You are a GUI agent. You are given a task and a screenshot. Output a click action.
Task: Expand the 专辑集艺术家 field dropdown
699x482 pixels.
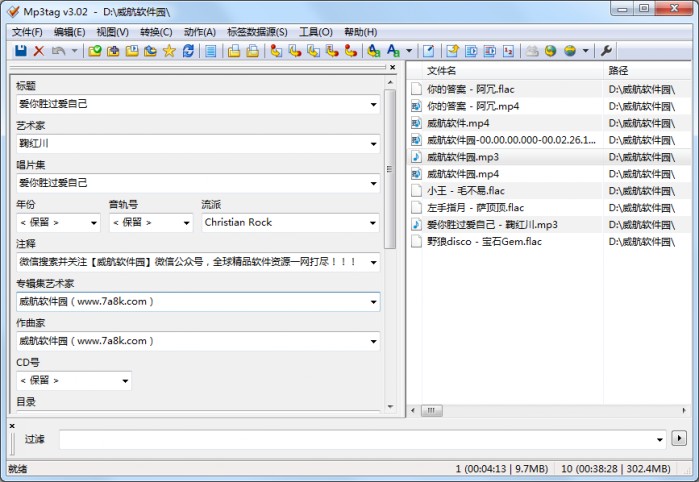[373, 302]
